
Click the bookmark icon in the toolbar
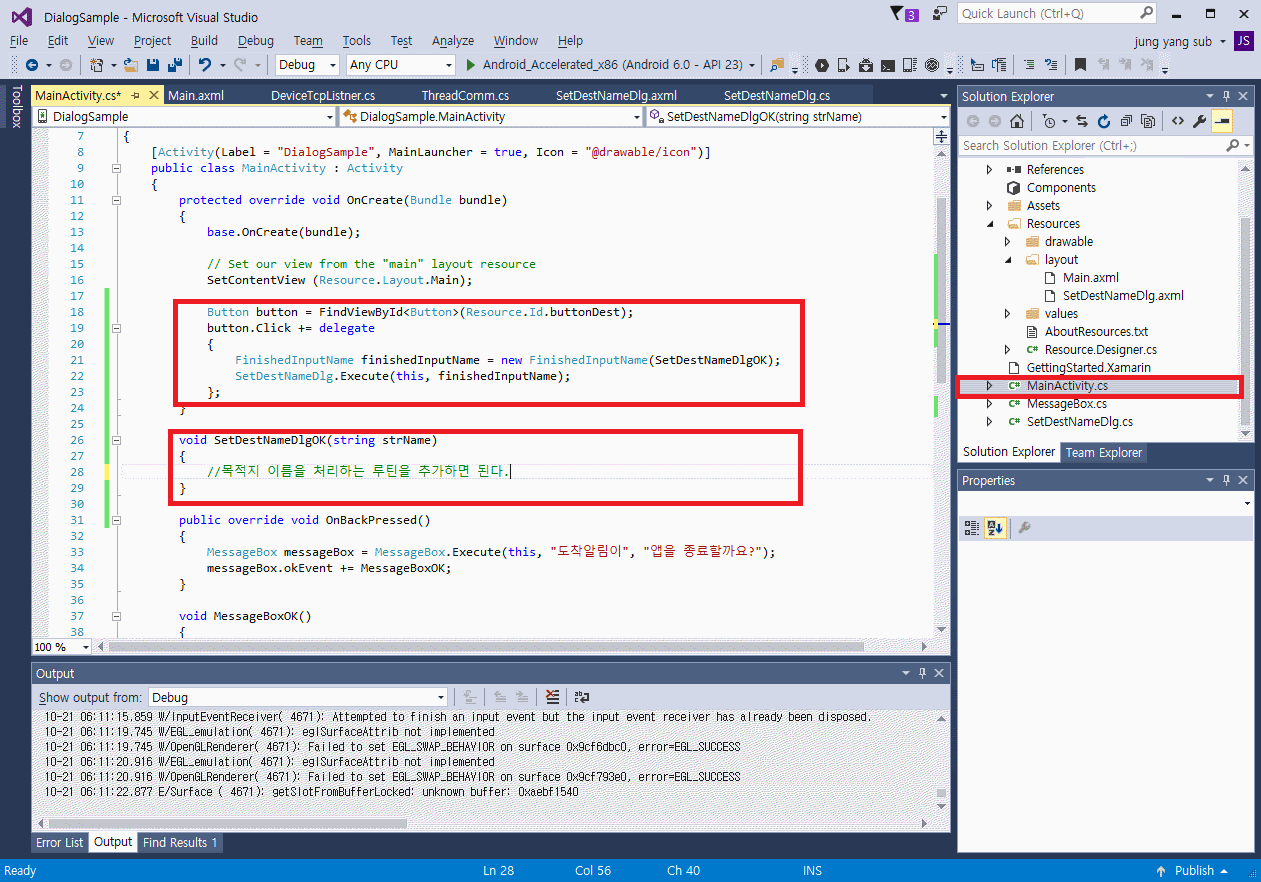pos(1080,65)
